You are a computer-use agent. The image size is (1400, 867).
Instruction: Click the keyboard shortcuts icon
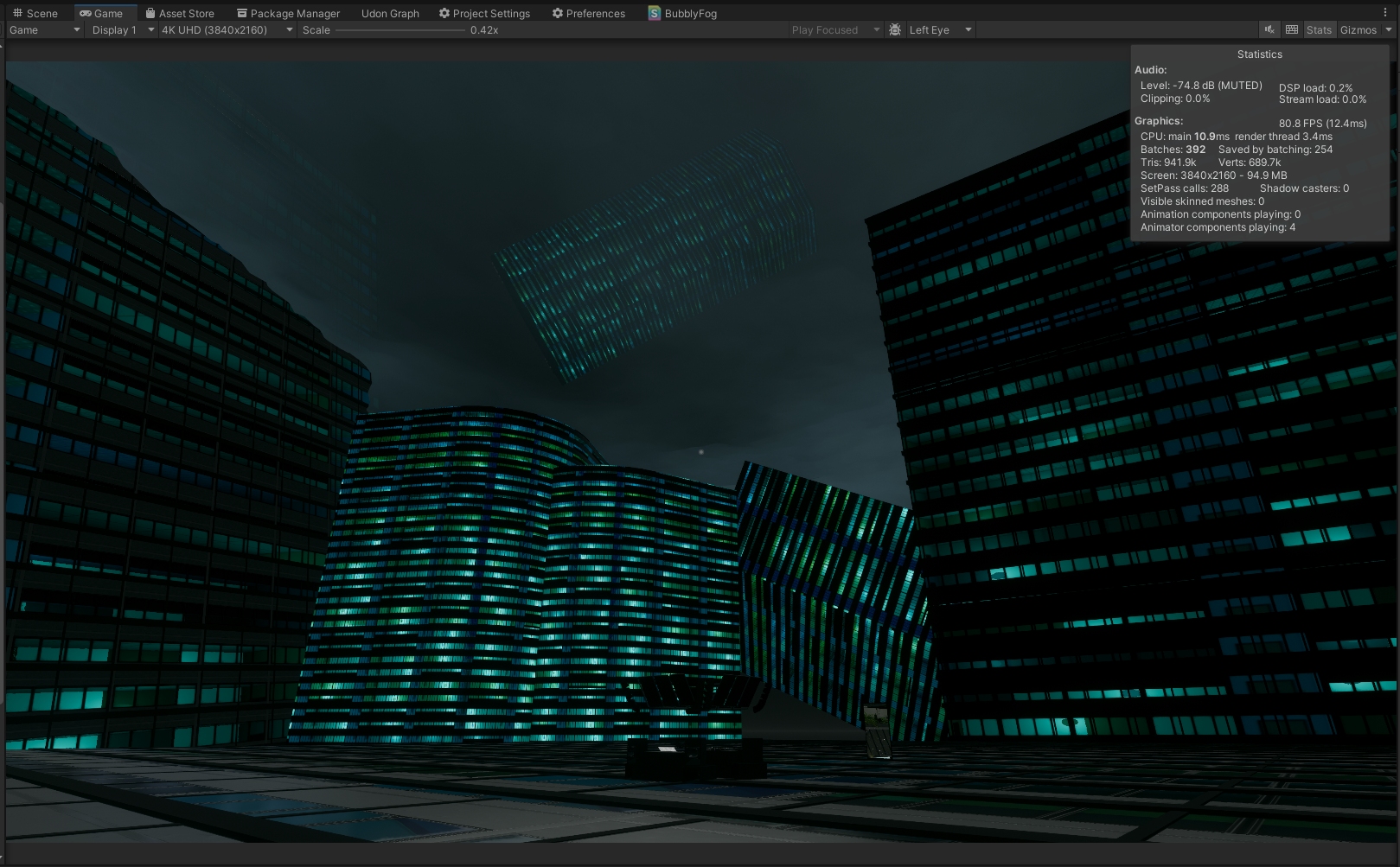tap(1292, 29)
